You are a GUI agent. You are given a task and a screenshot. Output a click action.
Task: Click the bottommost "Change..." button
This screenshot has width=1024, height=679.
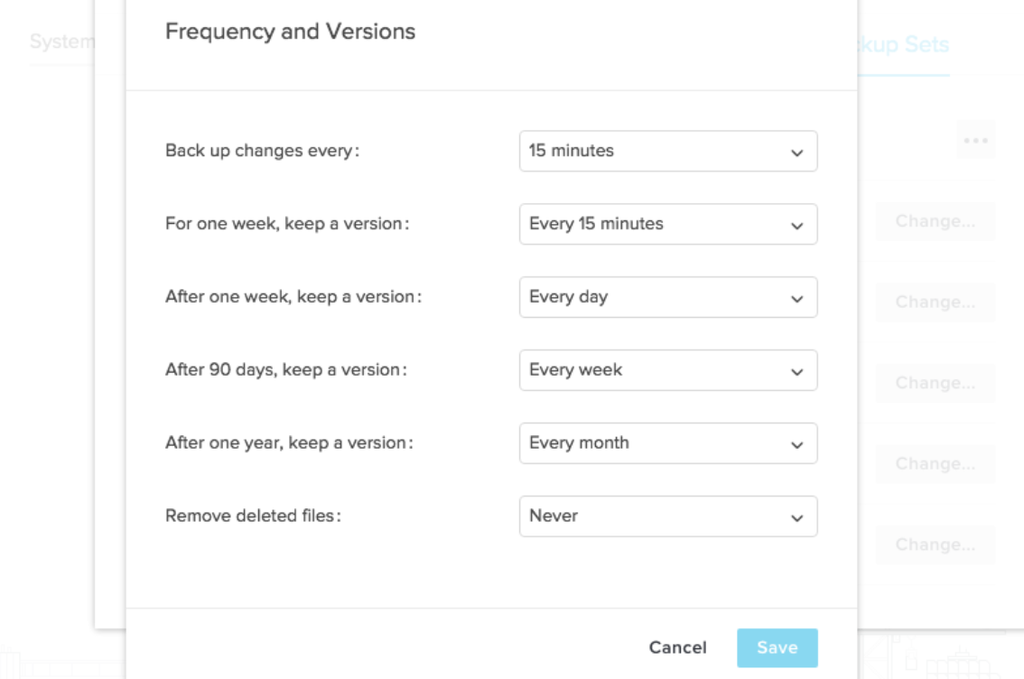935,545
